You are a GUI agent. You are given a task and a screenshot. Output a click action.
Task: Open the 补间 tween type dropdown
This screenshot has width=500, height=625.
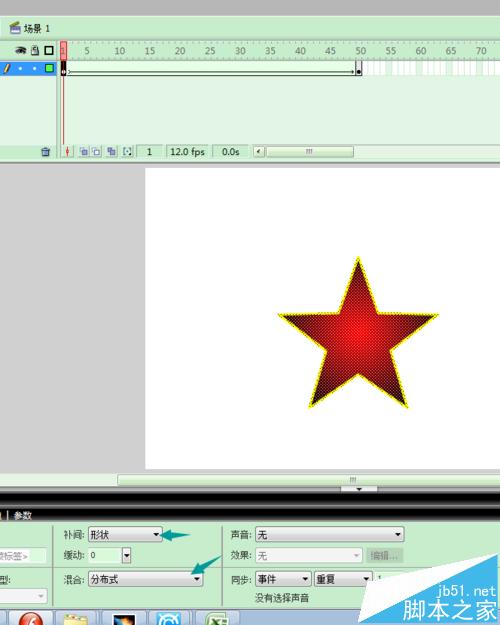tap(125, 535)
